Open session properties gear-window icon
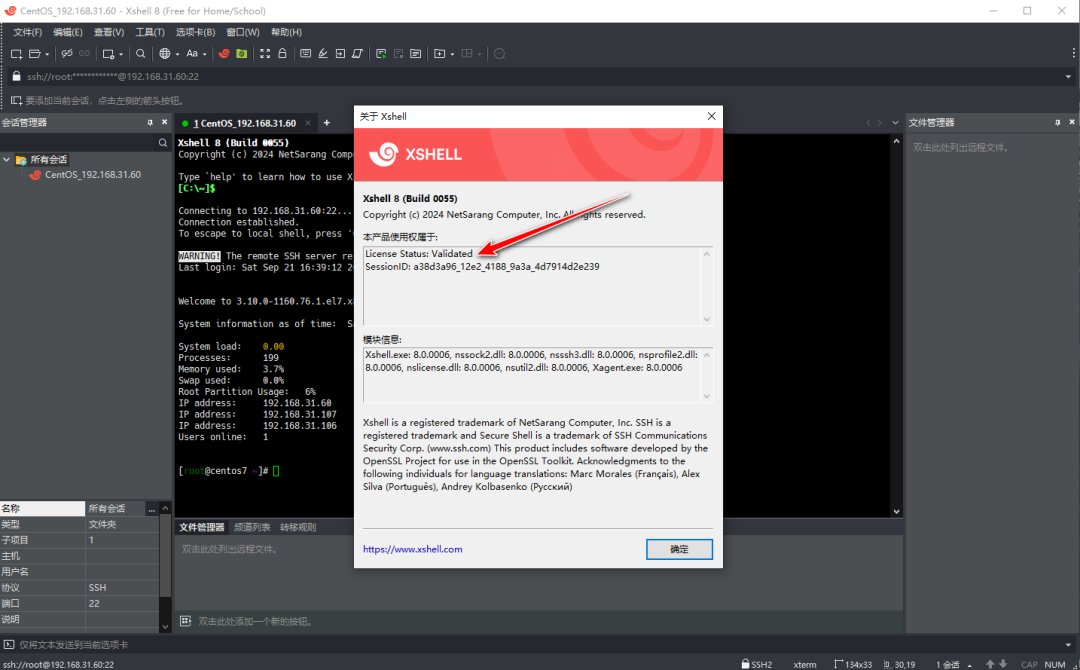 (108, 54)
